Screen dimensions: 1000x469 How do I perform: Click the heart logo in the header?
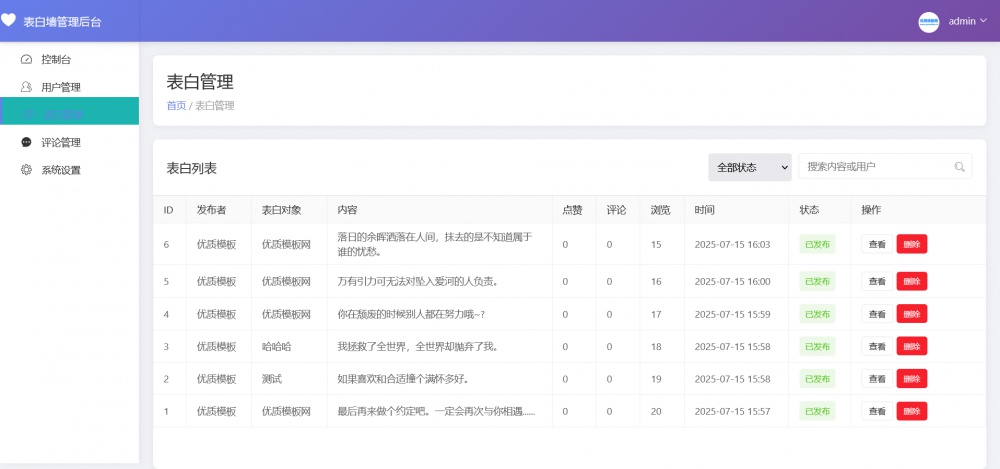click(x=8, y=20)
